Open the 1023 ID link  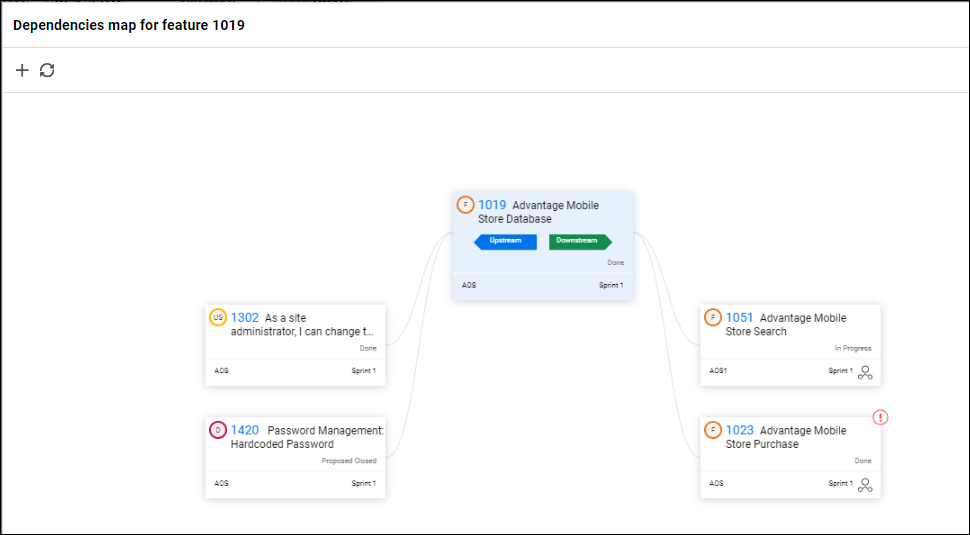[740, 430]
